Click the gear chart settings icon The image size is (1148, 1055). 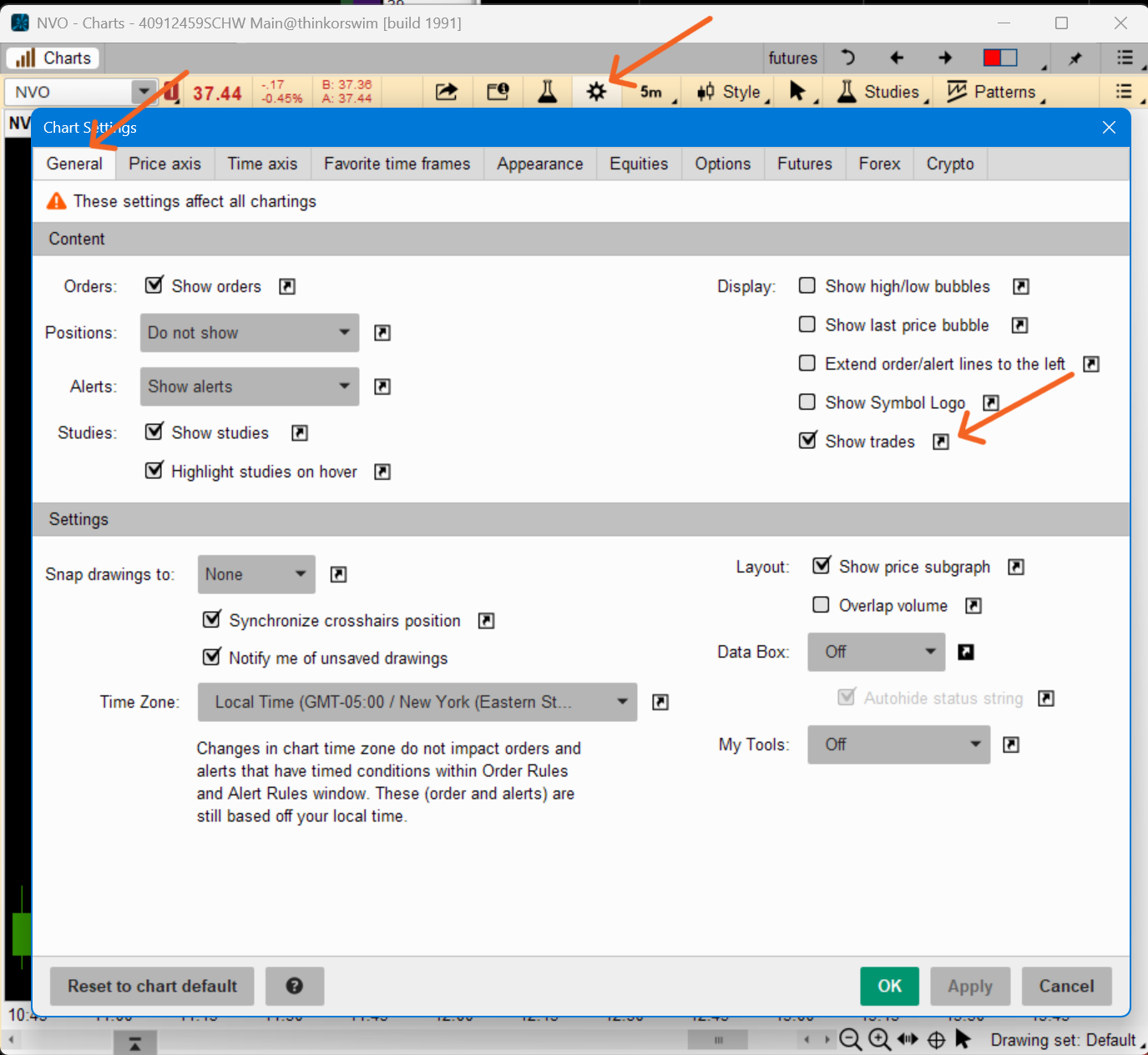pyautogui.click(x=596, y=92)
